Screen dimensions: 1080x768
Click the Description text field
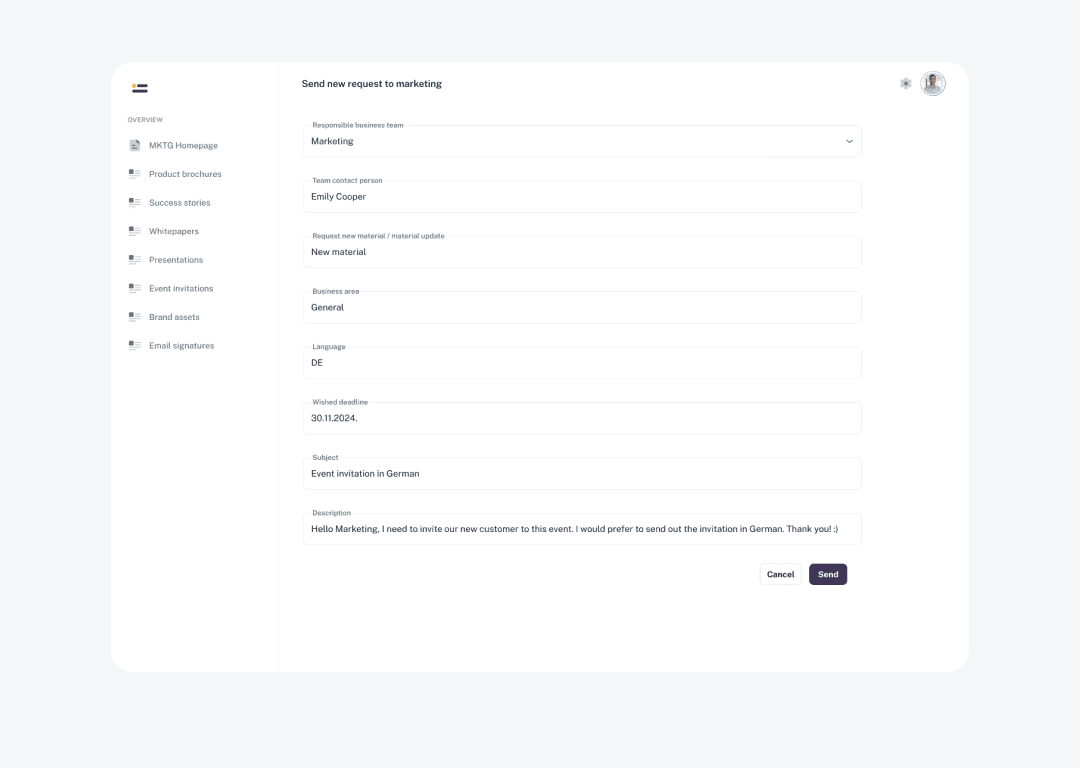click(x=581, y=529)
